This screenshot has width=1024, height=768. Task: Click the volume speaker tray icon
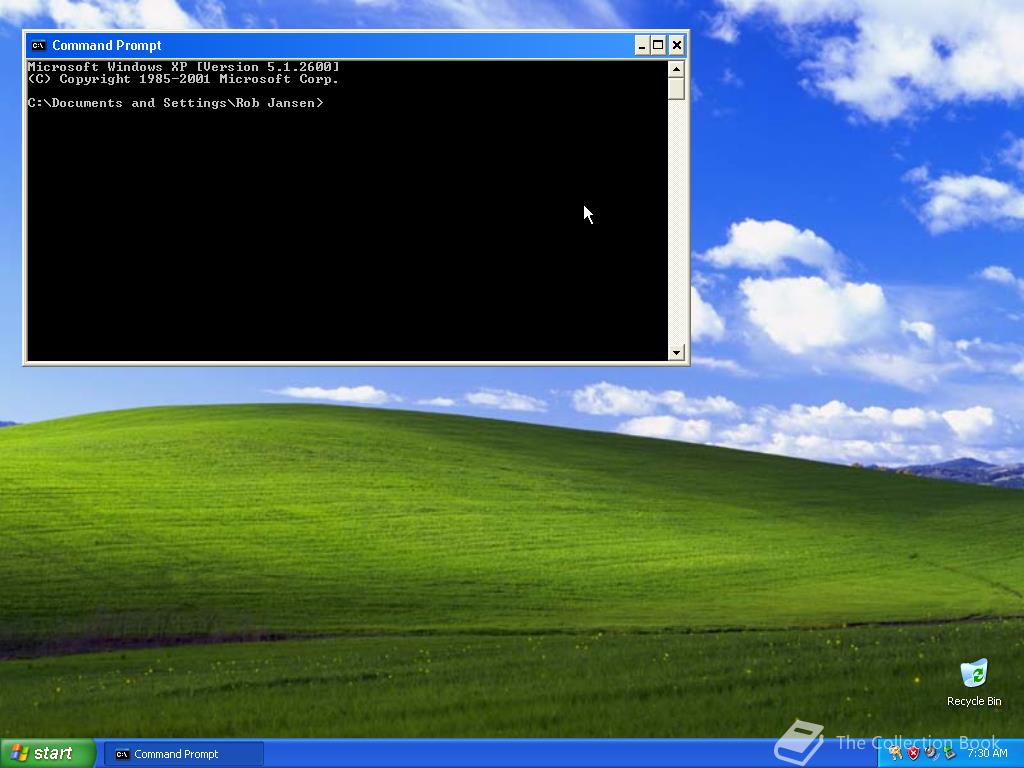pyautogui.click(x=931, y=753)
